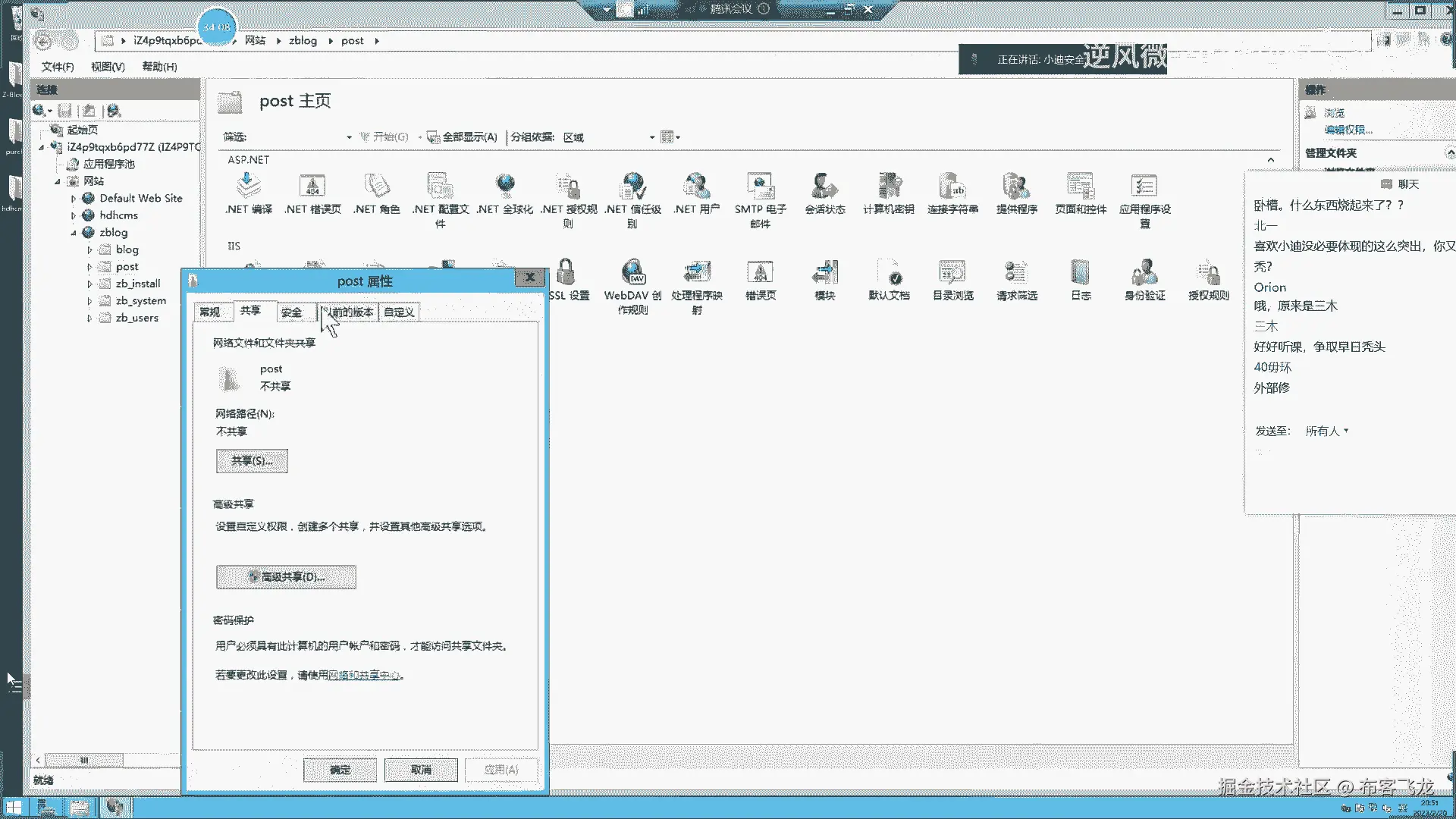The image size is (1456, 819).
Task: Open the SSL 设置 icon
Action: (x=566, y=273)
